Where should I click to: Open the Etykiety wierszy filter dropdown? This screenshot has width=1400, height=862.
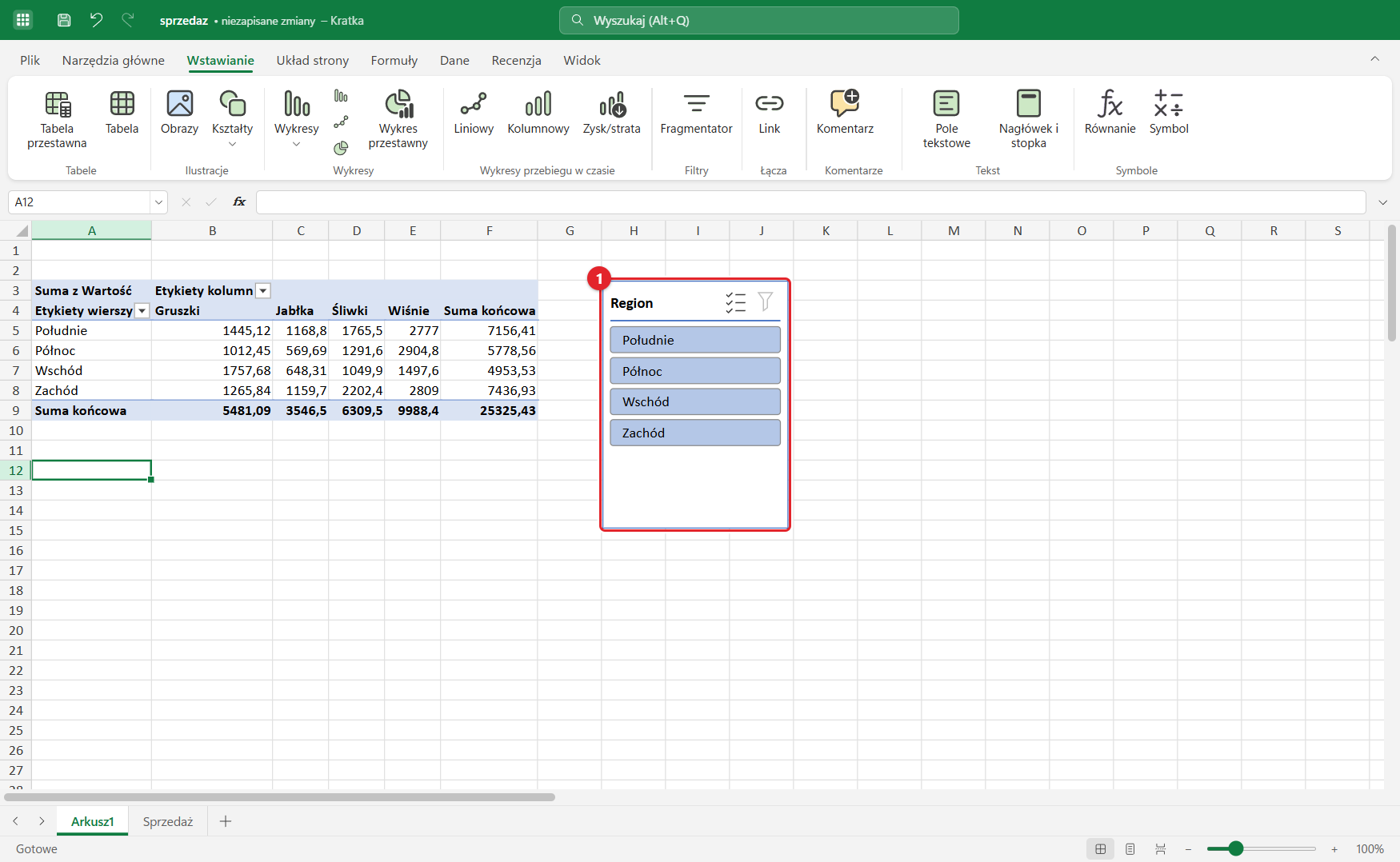pyautogui.click(x=142, y=311)
